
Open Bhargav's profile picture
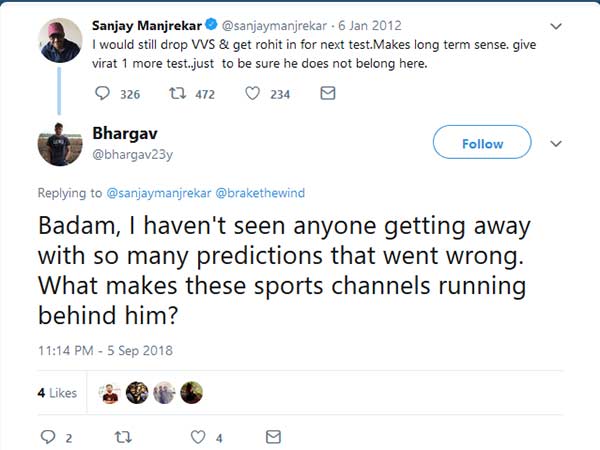[x=59, y=145]
